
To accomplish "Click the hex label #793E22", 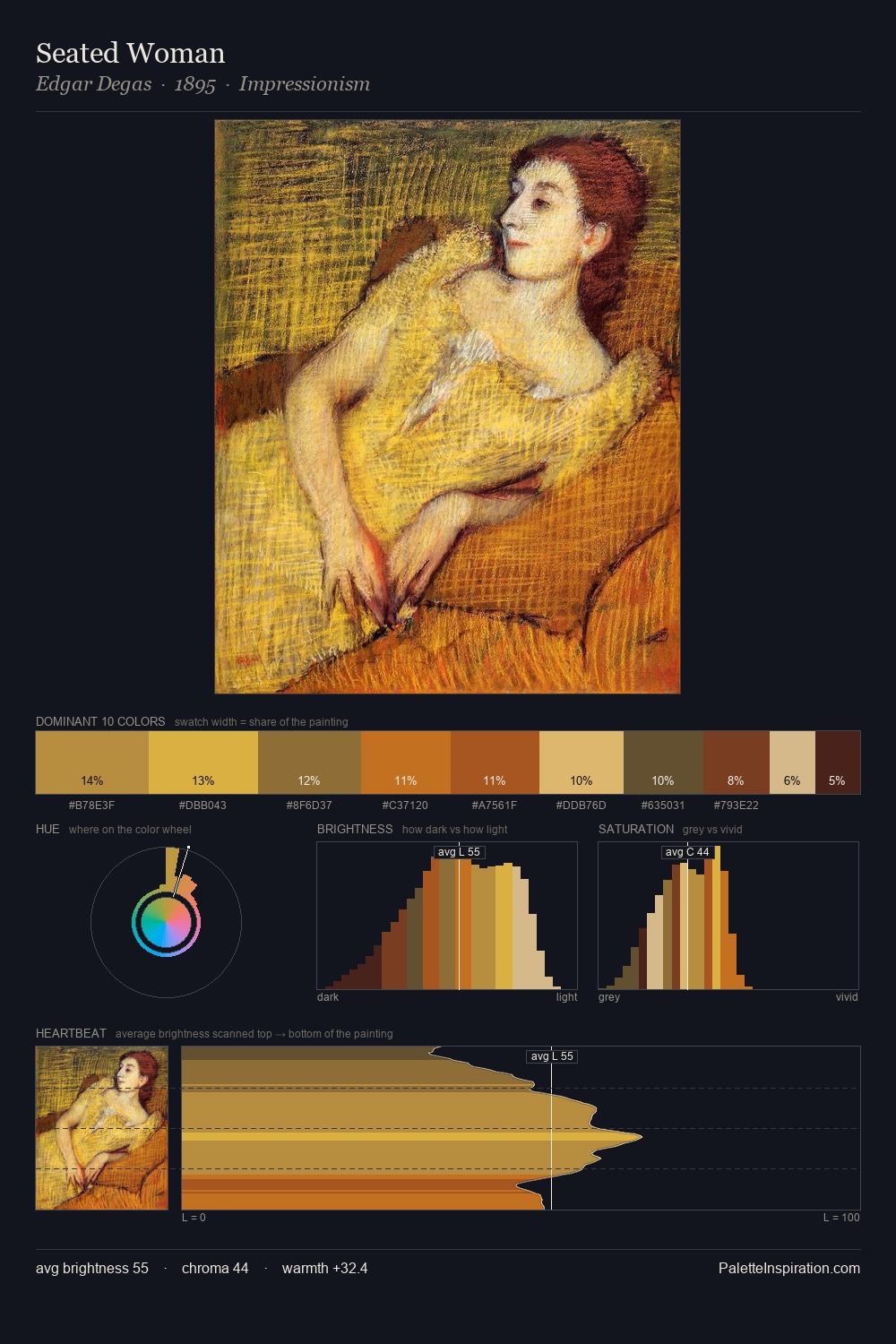I will [x=737, y=806].
